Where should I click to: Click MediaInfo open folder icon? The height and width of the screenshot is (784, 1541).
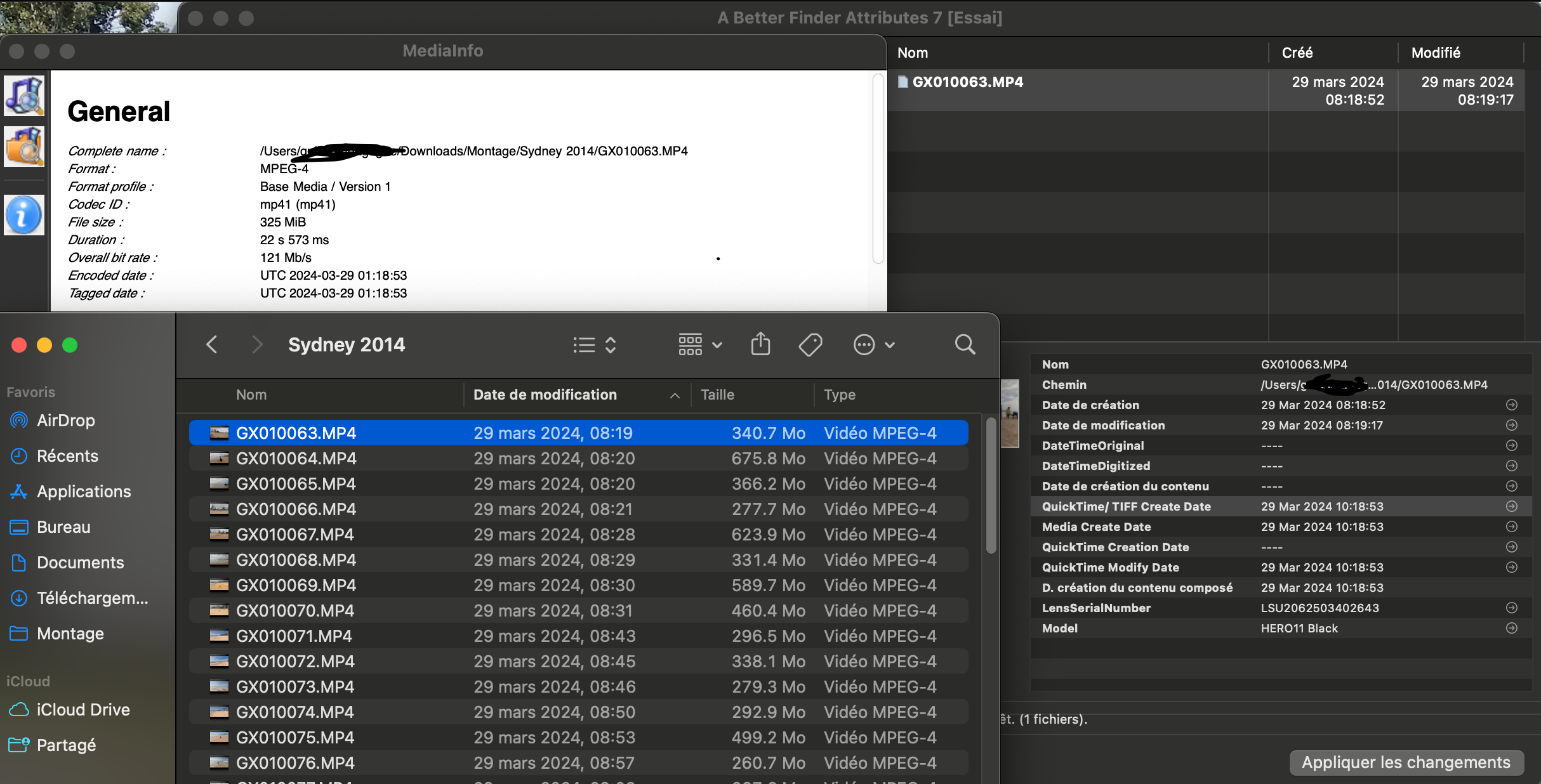[24, 147]
